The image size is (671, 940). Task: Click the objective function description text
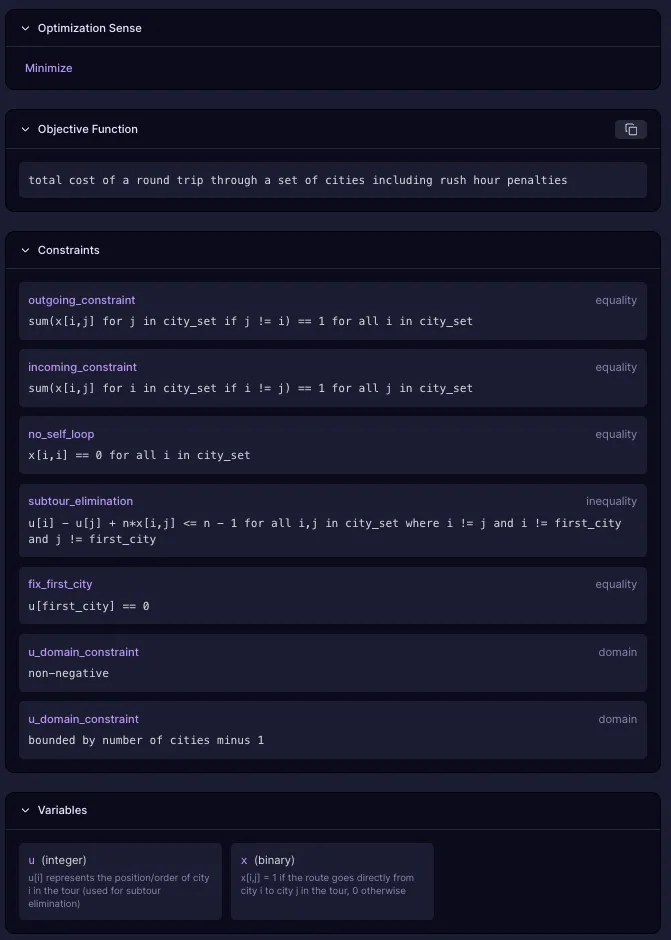point(297,180)
